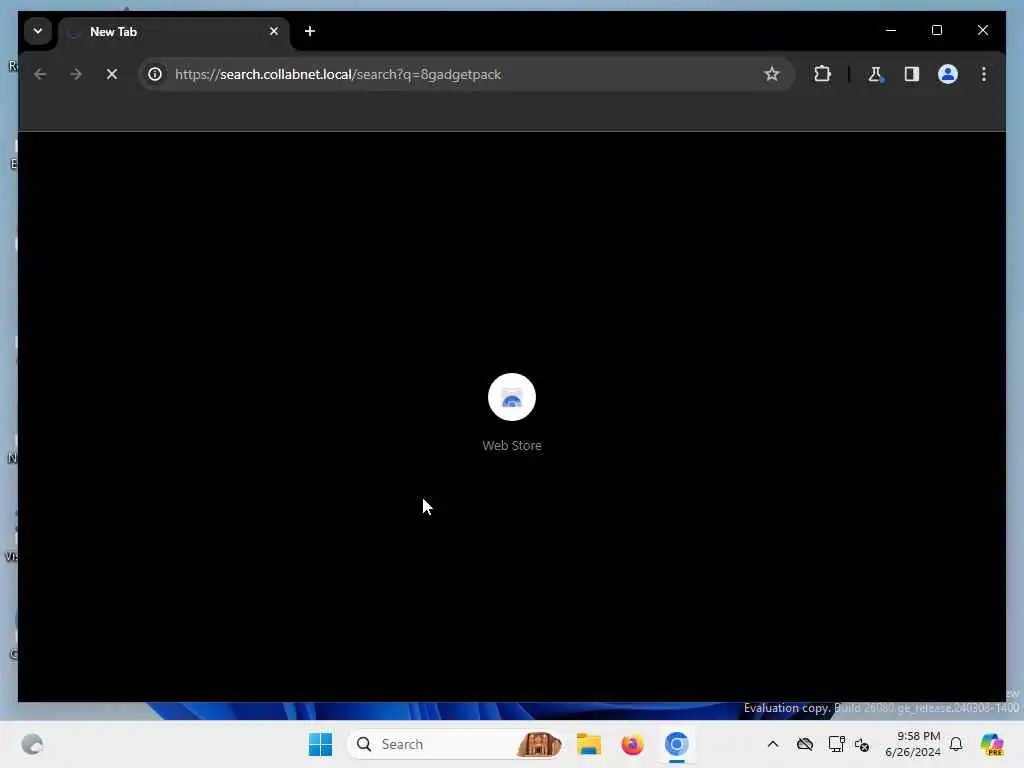Bookmark this page with the star
The width and height of the screenshot is (1024, 768).
(x=771, y=74)
